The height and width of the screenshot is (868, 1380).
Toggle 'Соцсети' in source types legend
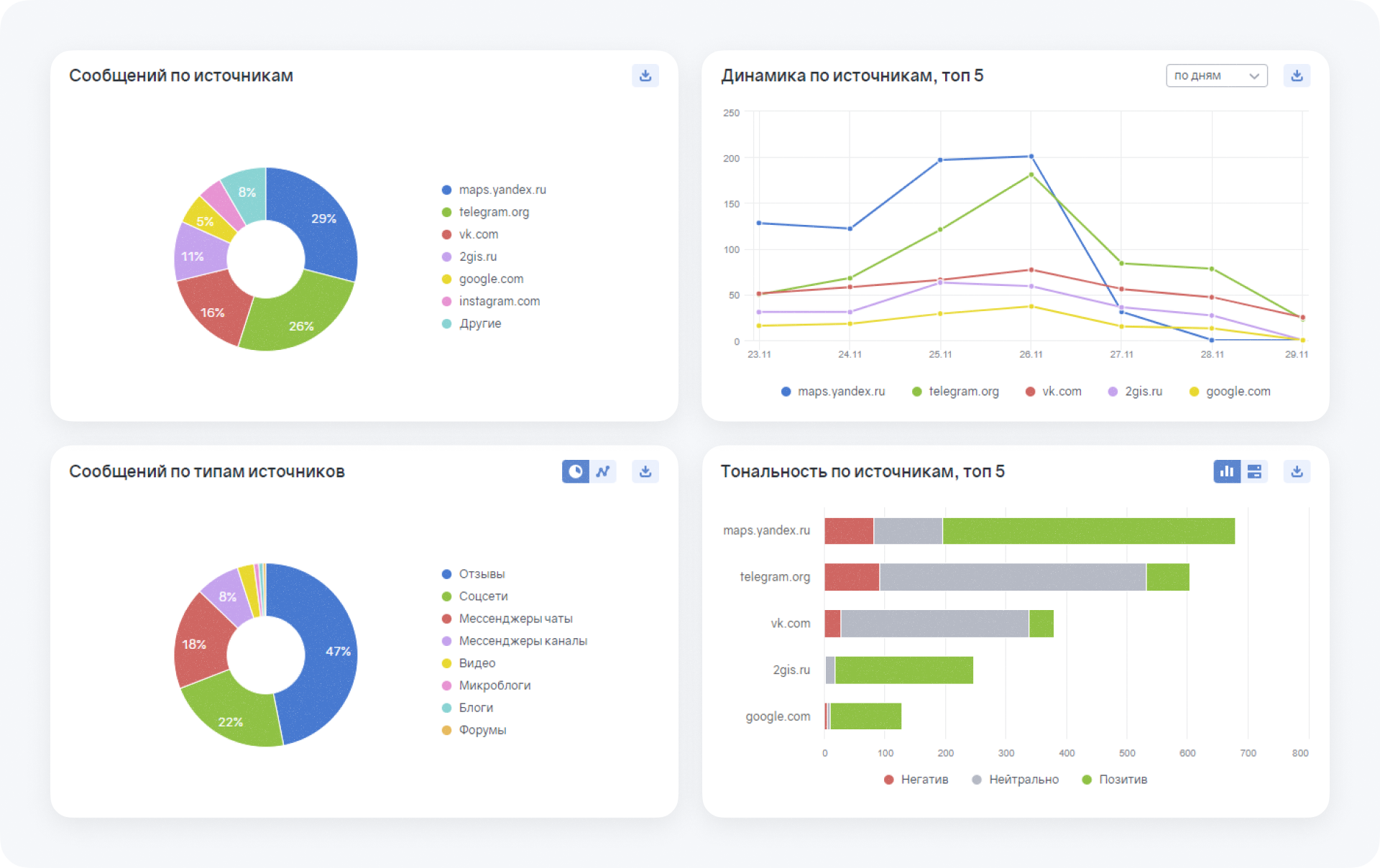(x=474, y=596)
